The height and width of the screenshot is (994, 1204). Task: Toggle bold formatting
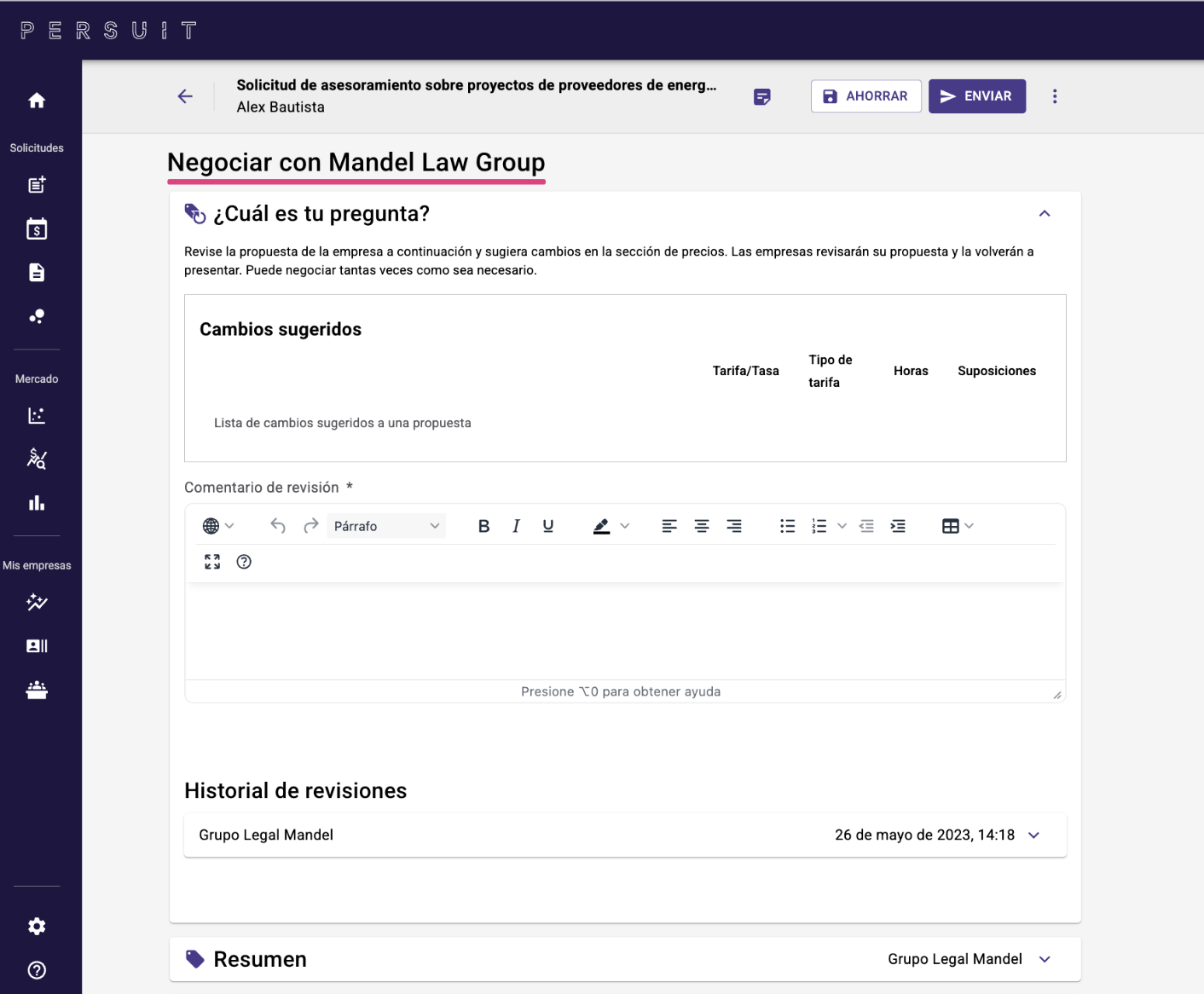pyautogui.click(x=483, y=526)
